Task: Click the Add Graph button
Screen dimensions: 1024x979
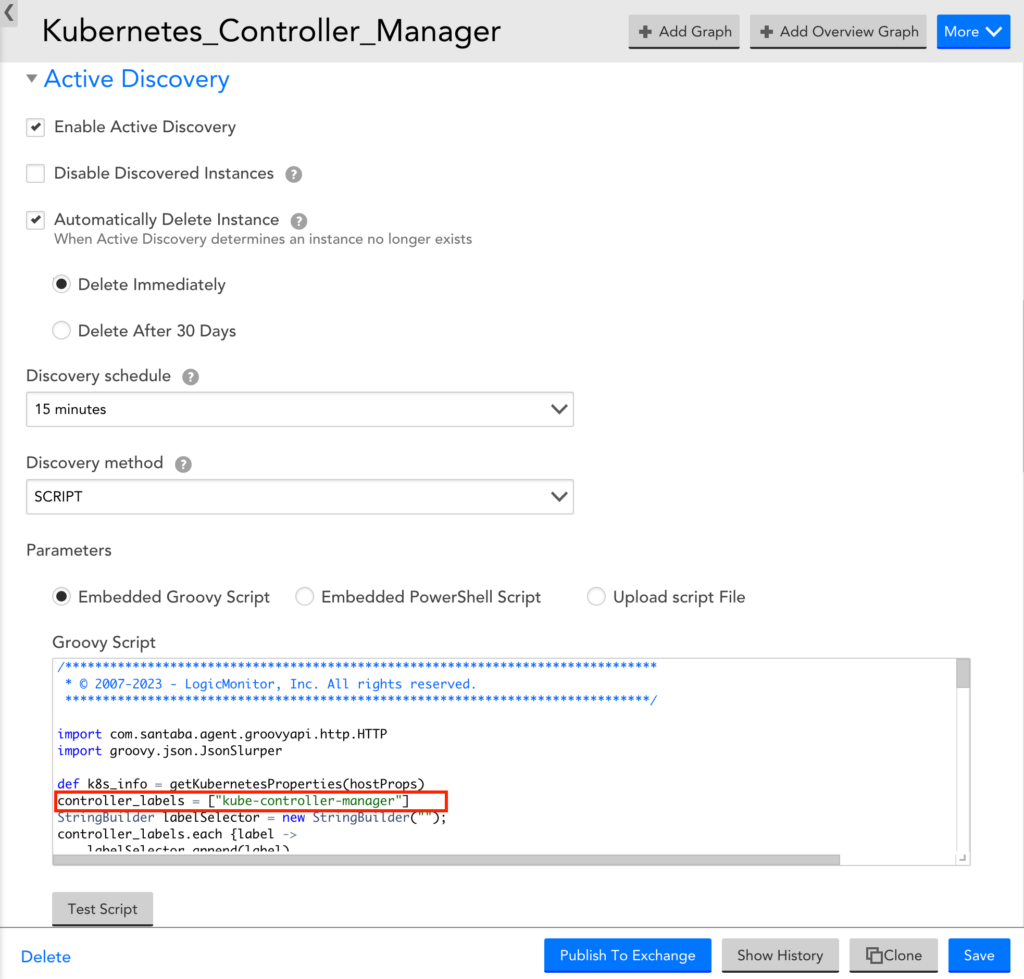Action: coord(685,32)
